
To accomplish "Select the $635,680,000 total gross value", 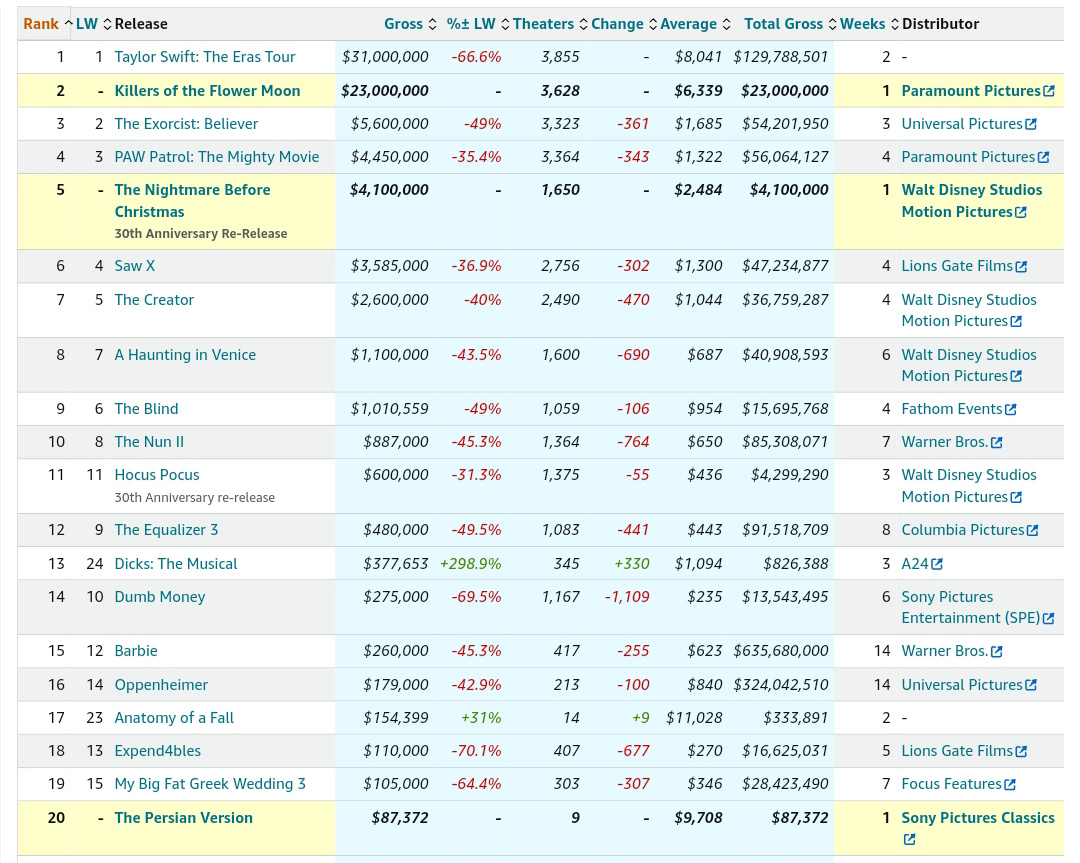I will tap(780, 651).
